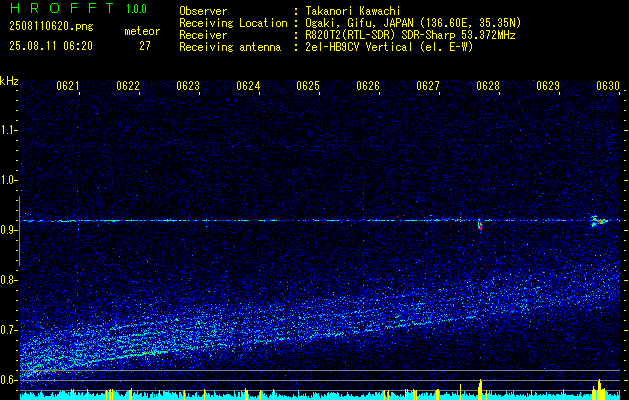Click the Observer label

[203, 11]
